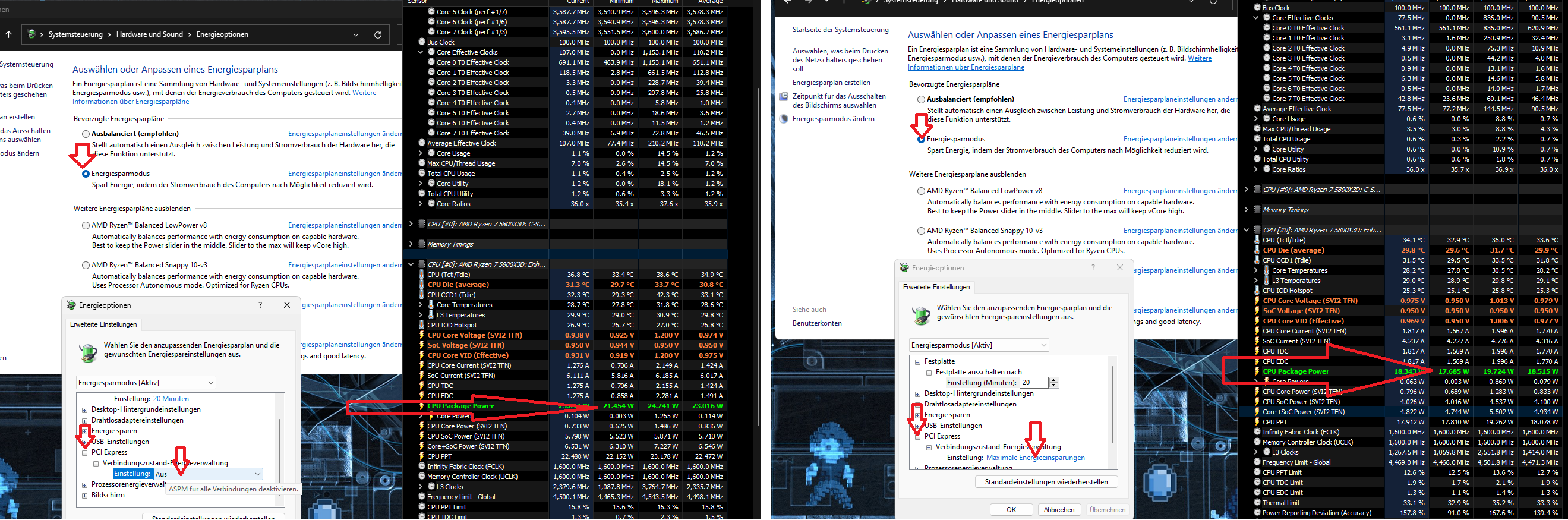This screenshot has width=1568, height=520.
Task: Click the sensor icon of 'Core 6 Clock (perf #1/6)'
Action: click(x=431, y=22)
